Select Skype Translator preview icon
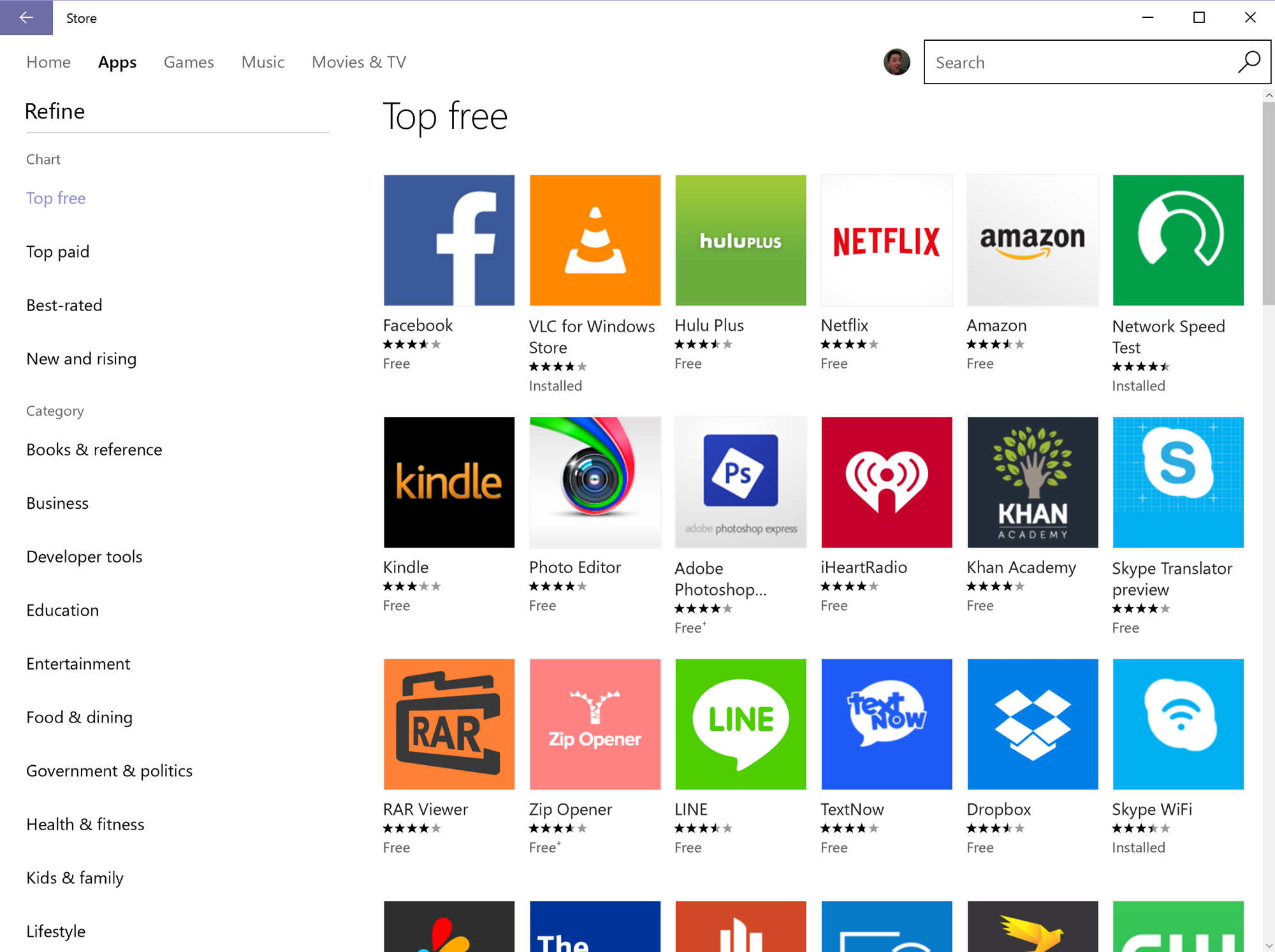Image resolution: width=1275 pixels, height=952 pixels. (x=1178, y=483)
